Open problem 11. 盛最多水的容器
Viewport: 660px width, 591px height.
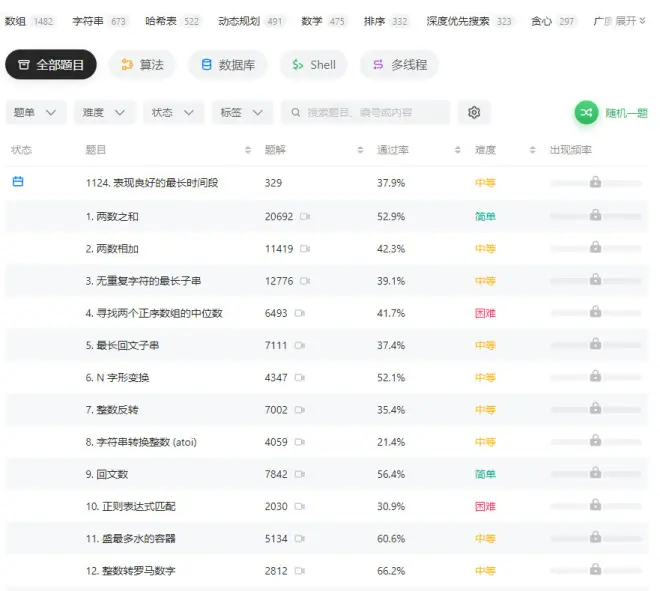(130, 539)
